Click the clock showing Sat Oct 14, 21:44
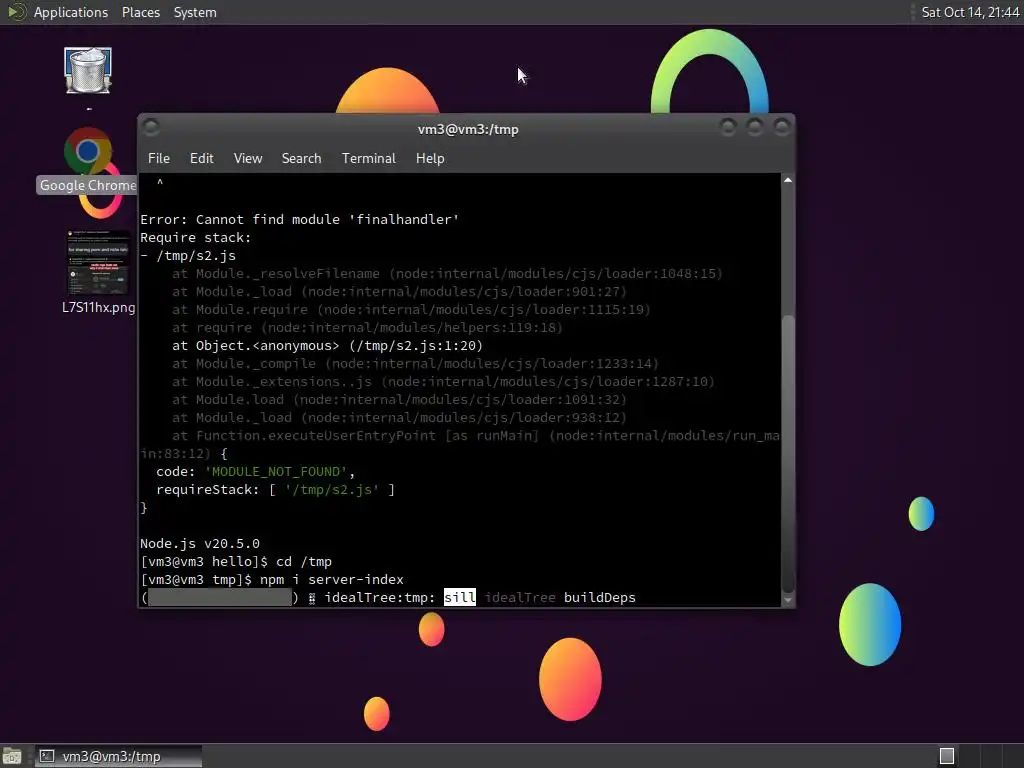Image resolution: width=1024 pixels, height=768 pixels. [x=969, y=12]
